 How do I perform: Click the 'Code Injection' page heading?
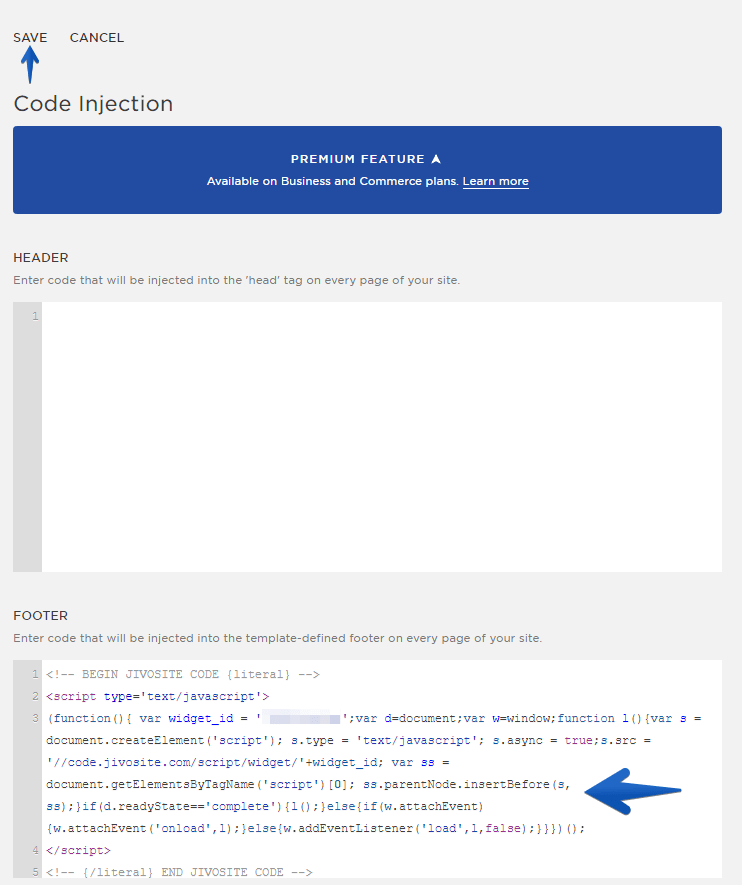pos(93,104)
